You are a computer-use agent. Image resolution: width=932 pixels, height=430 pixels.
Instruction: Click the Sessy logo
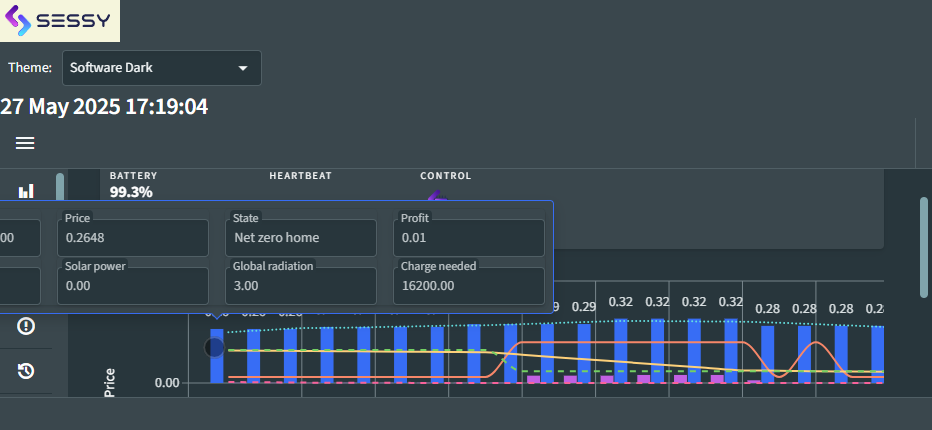(59, 21)
